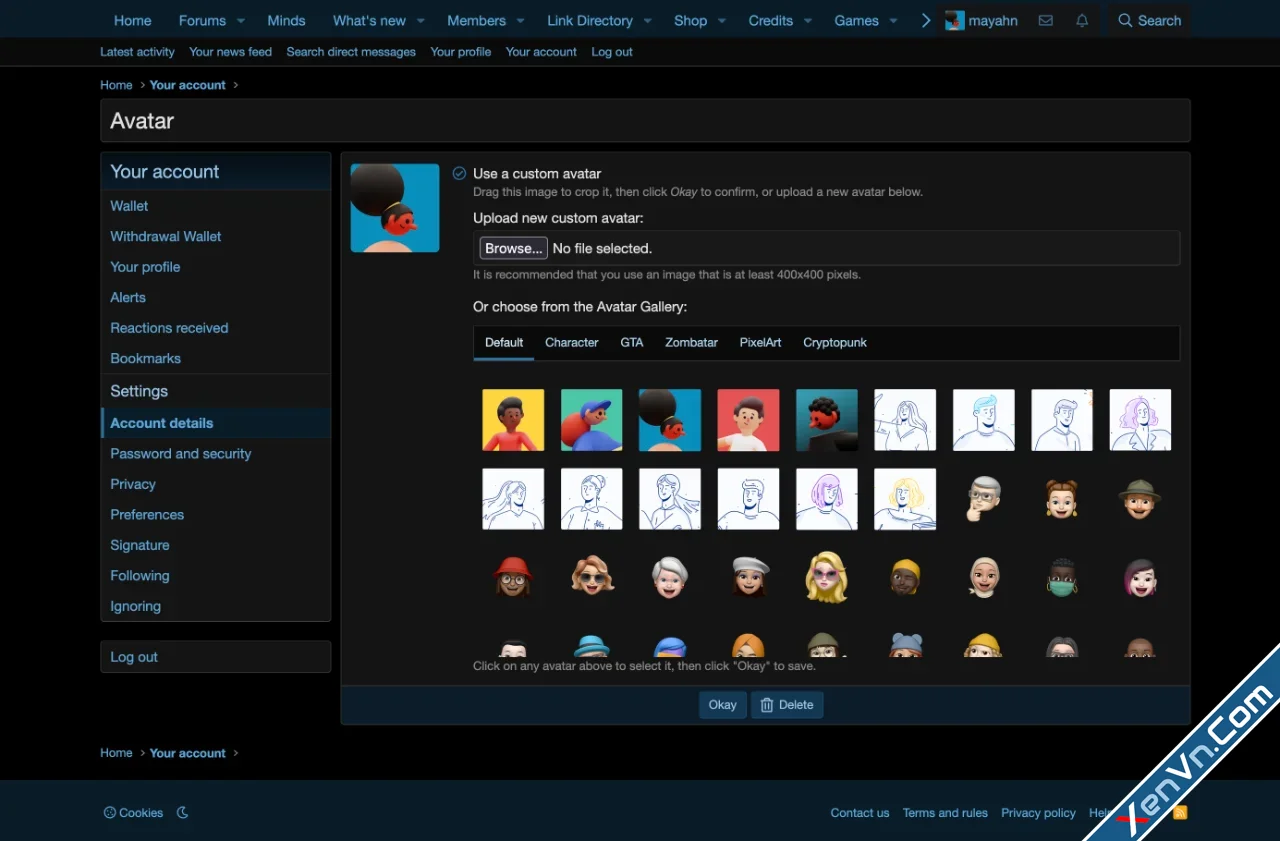Switch to the Cryptopunk gallery tab
Image resolution: width=1280 pixels, height=841 pixels.
tap(834, 342)
